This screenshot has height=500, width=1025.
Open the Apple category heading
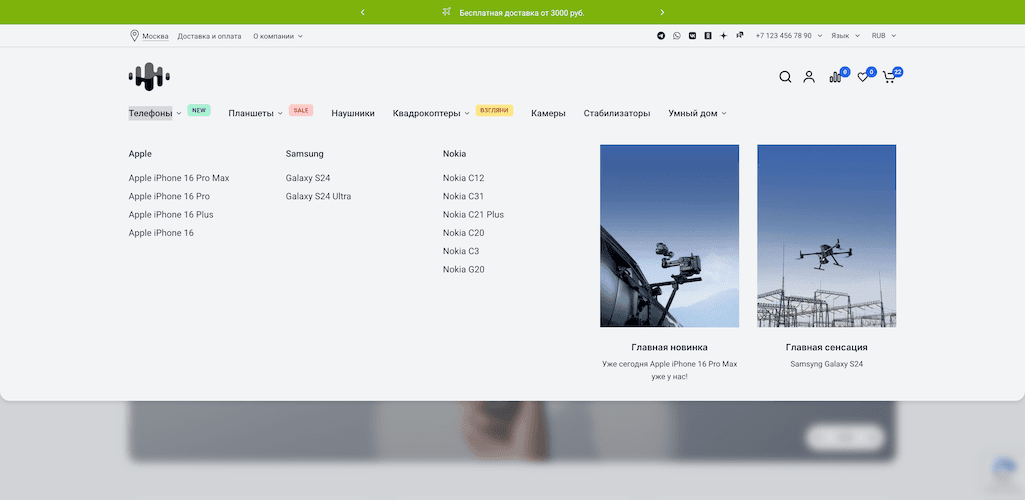(140, 154)
